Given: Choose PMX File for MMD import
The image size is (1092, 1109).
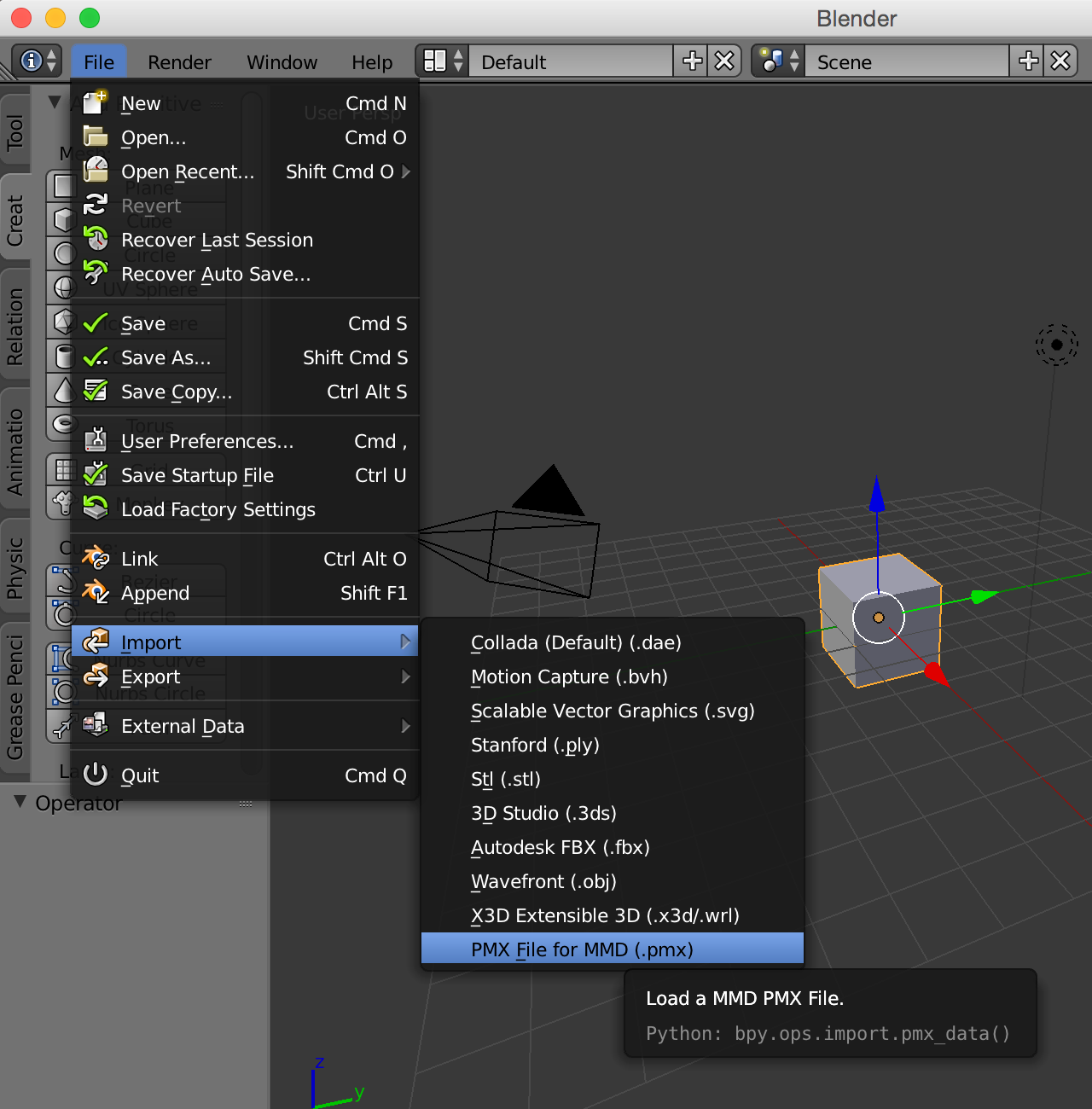Looking at the screenshot, I should [582, 949].
